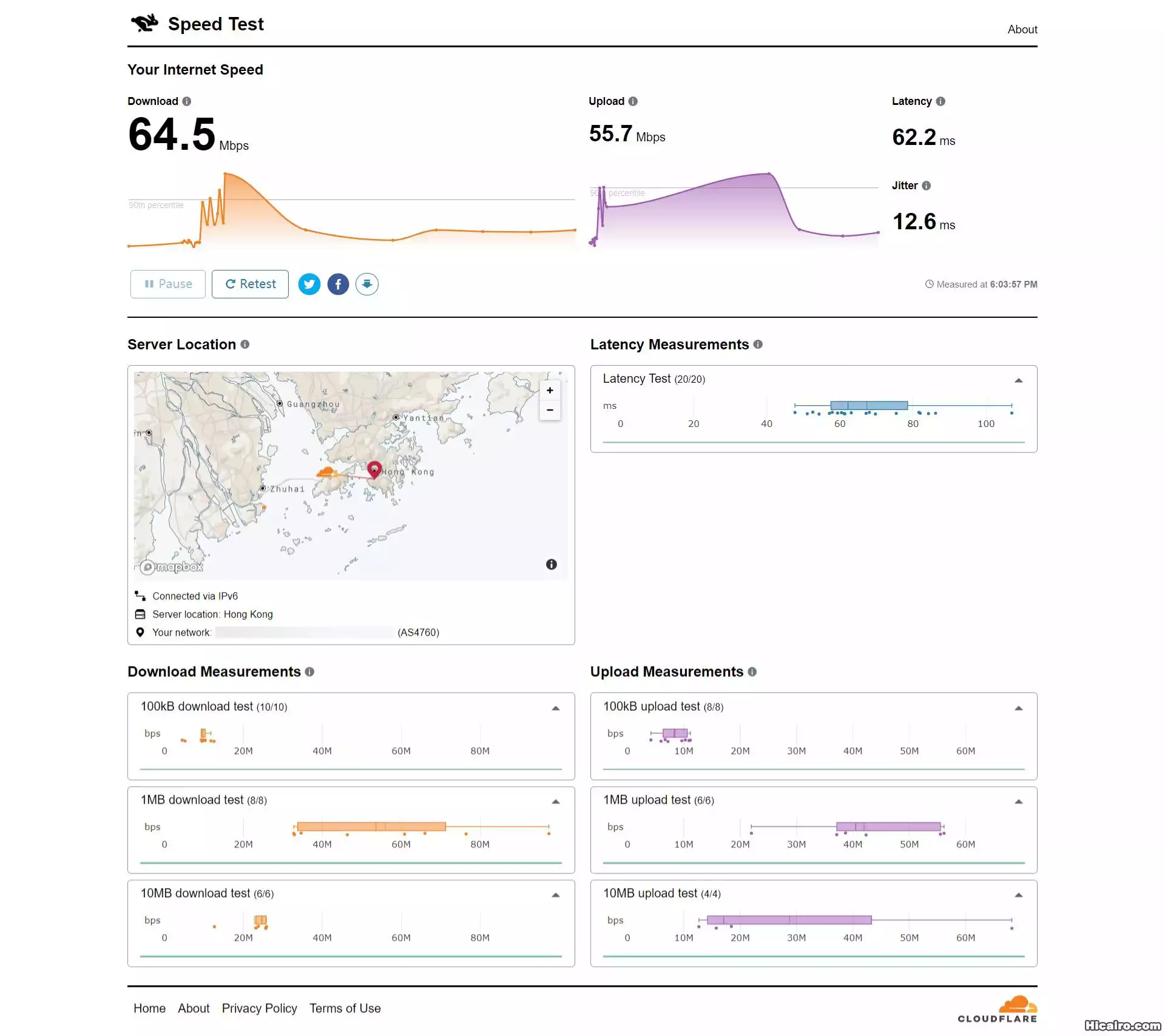Click the 'Measured at 6:03:57 PM' text
1165x1036 pixels.
click(987, 284)
